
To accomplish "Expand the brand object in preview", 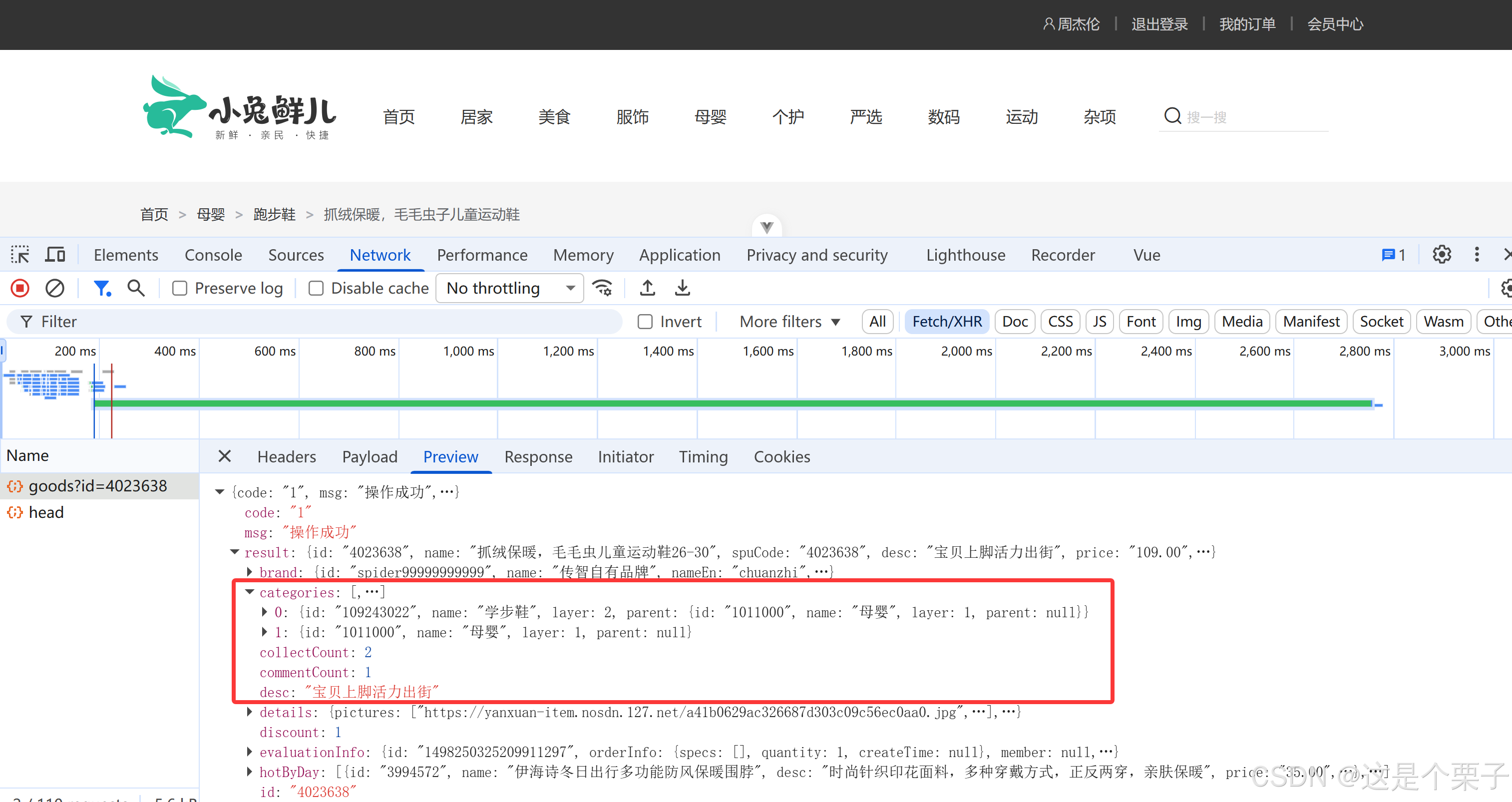I will pos(250,572).
